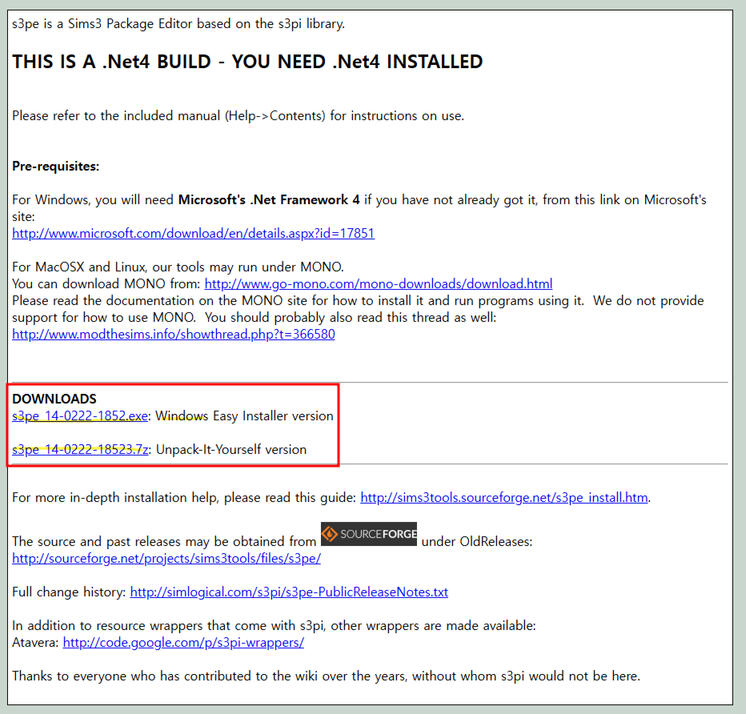
Task: Open the Microsoft .Net Framework download link
Action: point(193,233)
